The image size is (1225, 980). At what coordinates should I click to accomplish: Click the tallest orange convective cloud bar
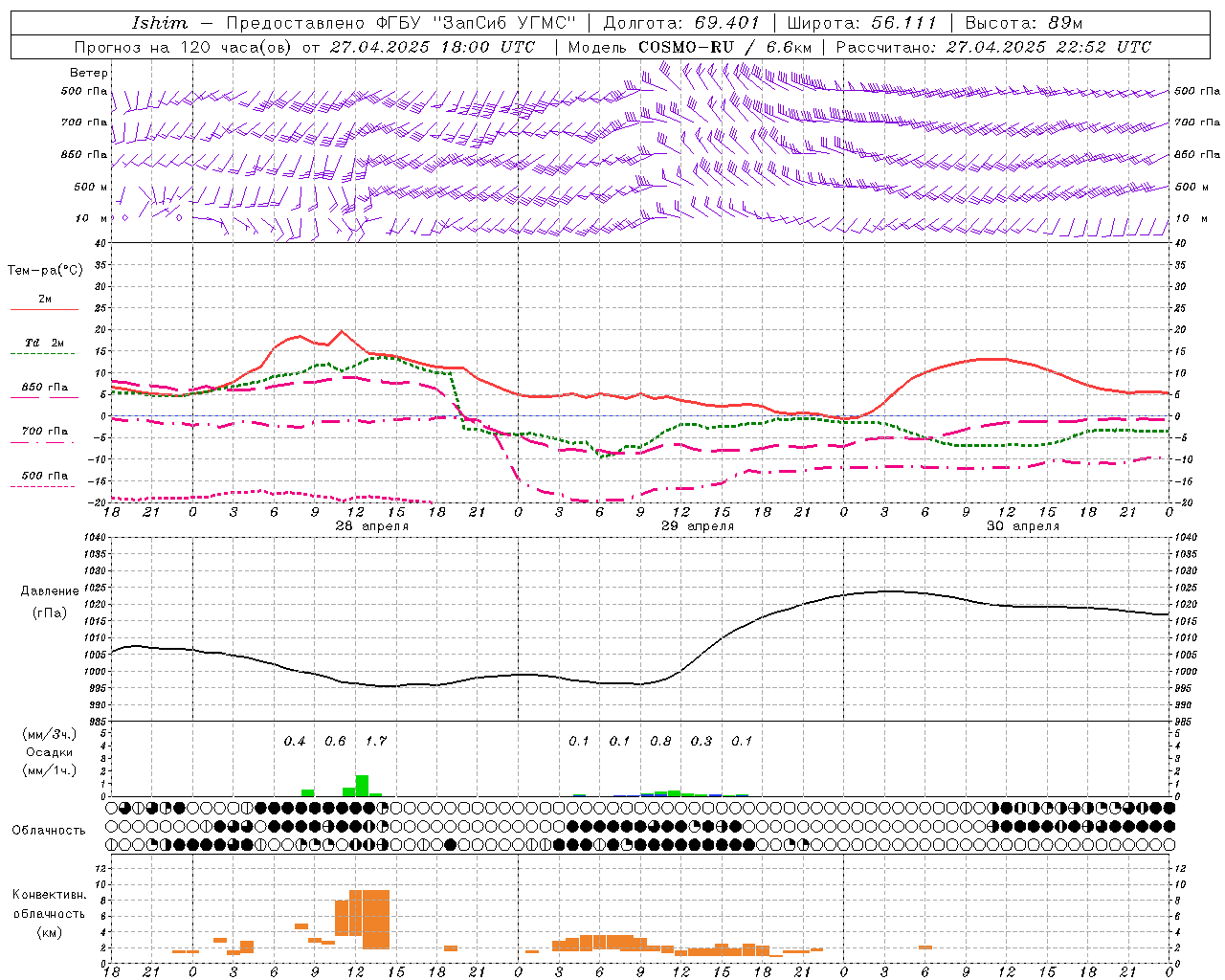point(376,919)
